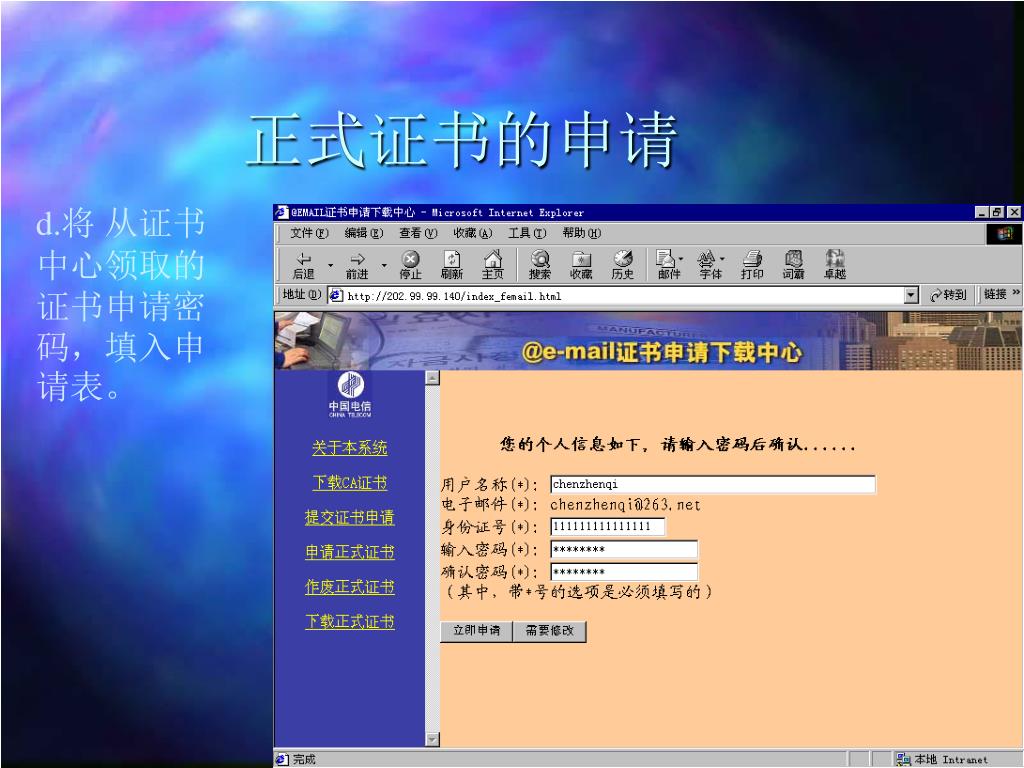
Task: Refresh the page with 刷新 icon
Action: (x=451, y=265)
